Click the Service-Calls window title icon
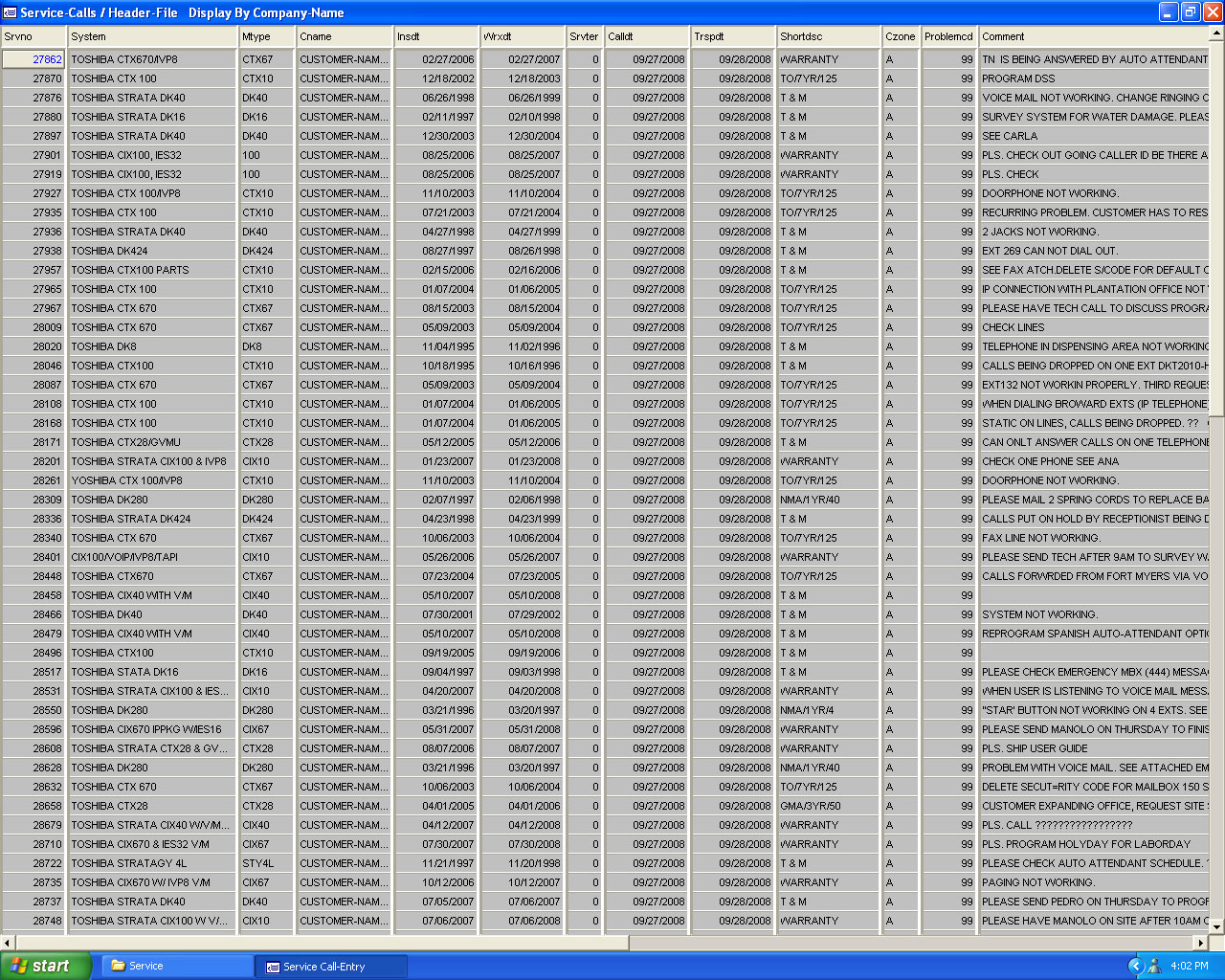 click(10, 12)
